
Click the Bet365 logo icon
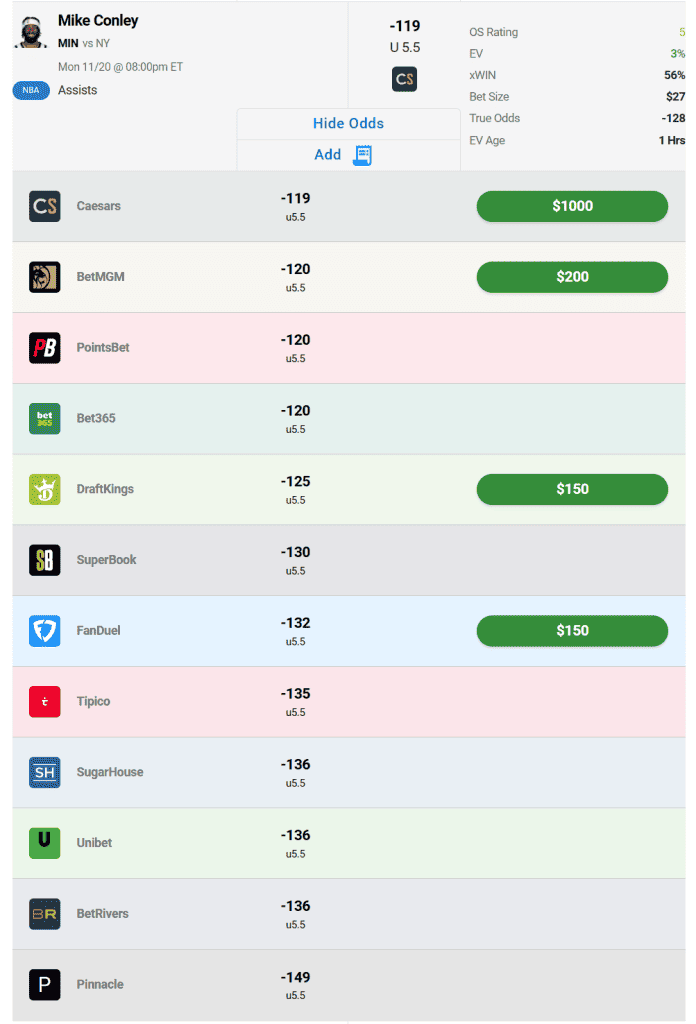[x=45, y=418]
